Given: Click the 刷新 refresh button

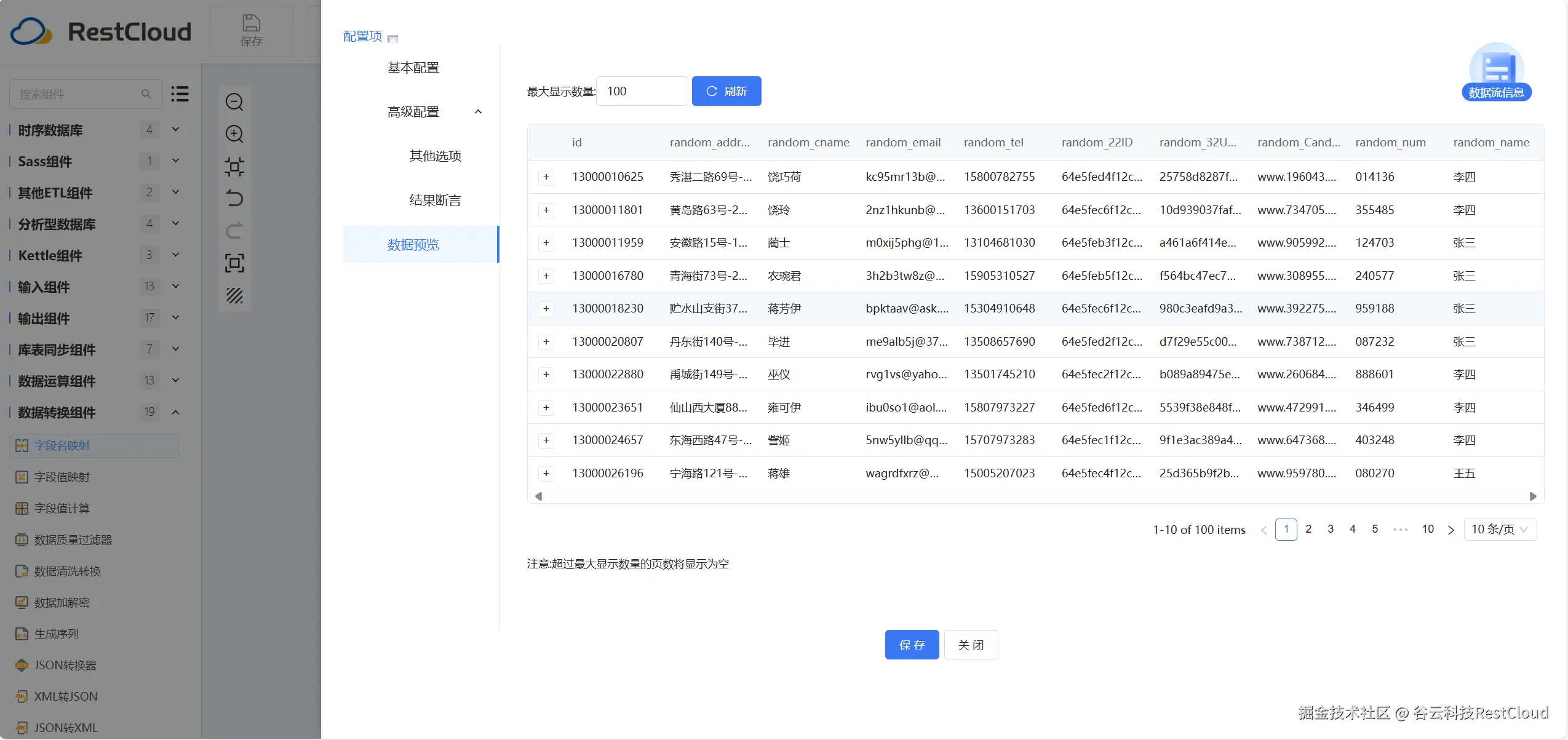Looking at the screenshot, I should (726, 91).
